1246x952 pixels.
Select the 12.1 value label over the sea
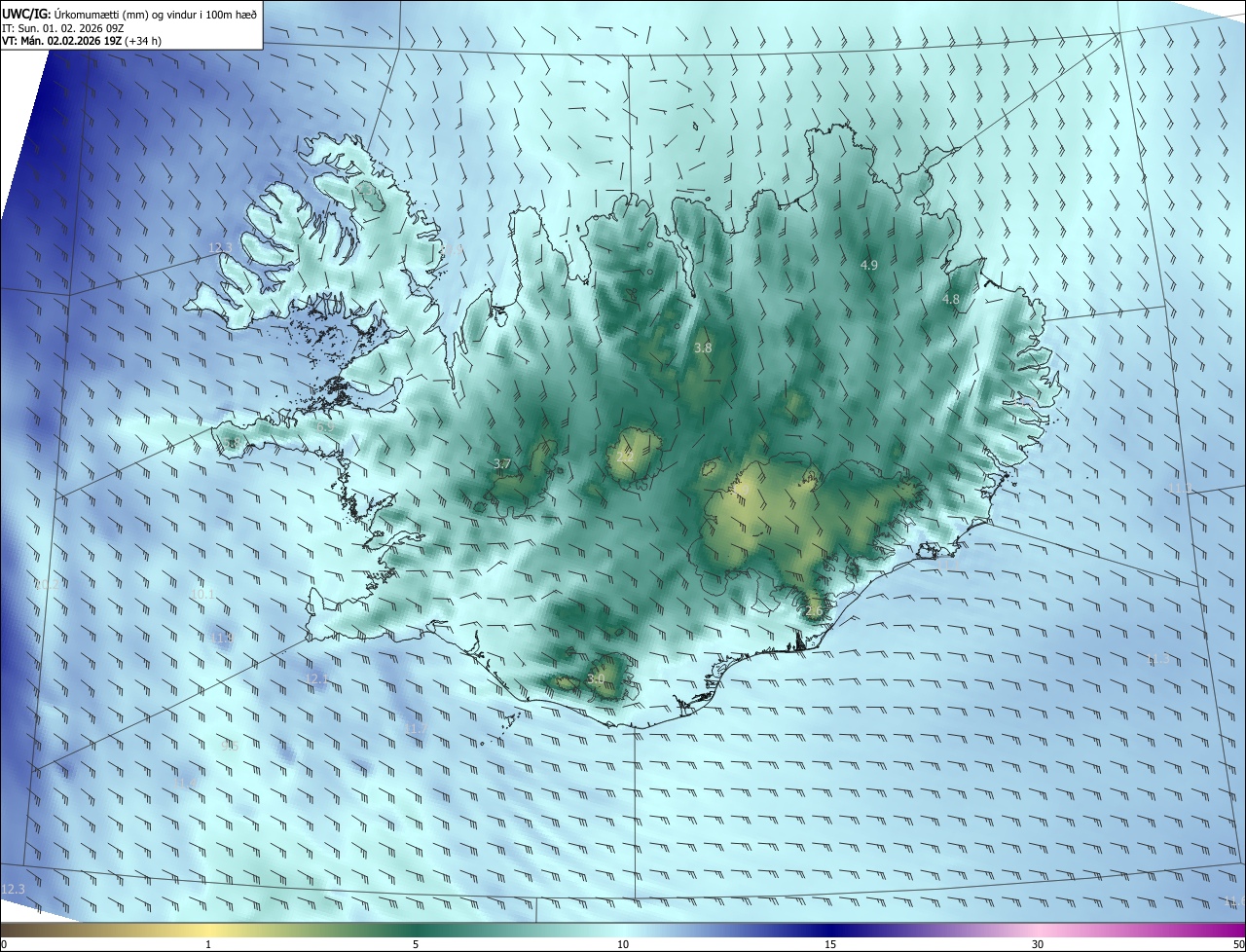coord(317,678)
